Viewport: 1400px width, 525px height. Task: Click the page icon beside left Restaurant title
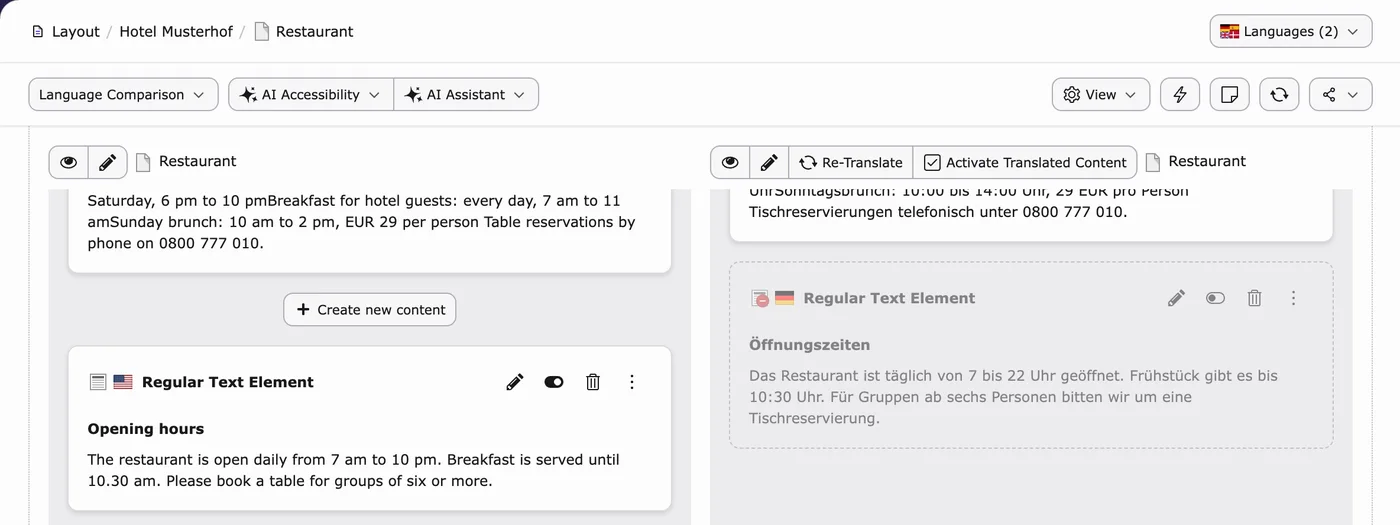coord(143,162)
